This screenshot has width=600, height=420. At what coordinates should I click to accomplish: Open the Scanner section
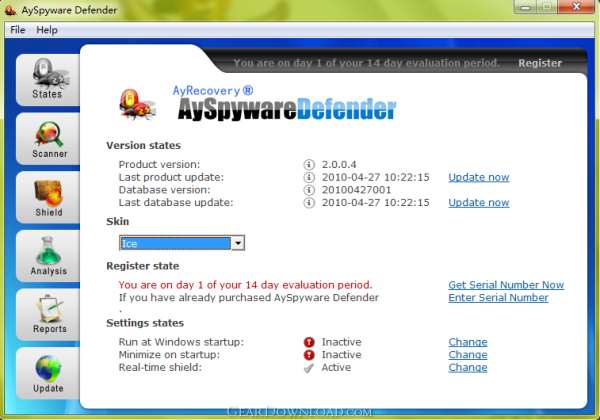47,139
